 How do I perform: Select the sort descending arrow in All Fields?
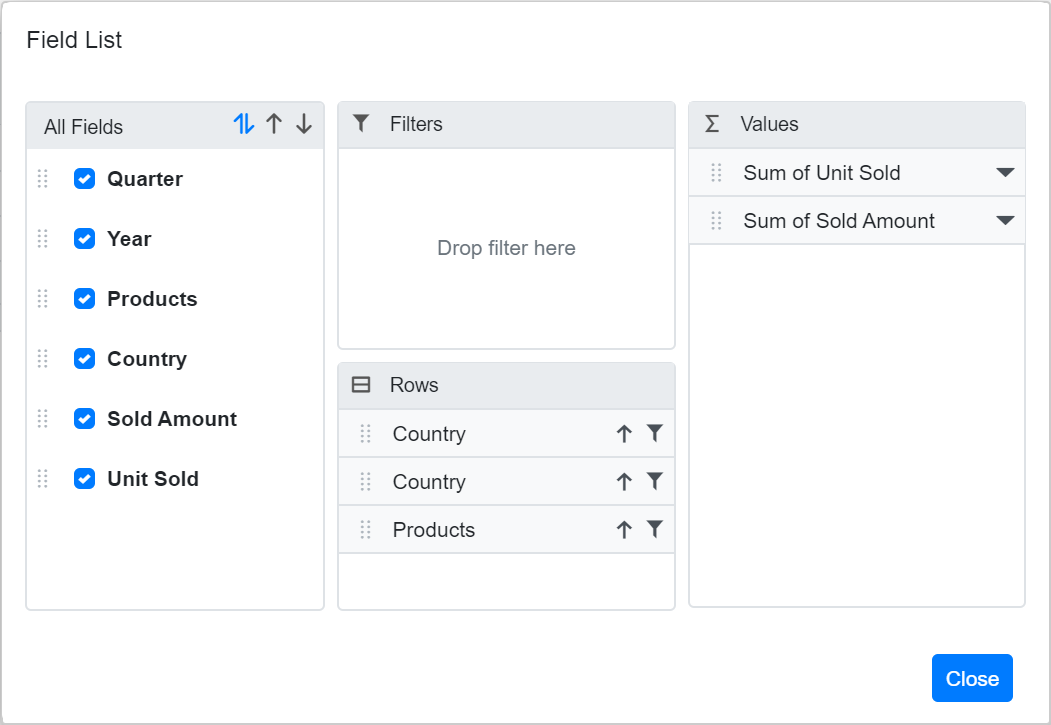tap(304, 124)
